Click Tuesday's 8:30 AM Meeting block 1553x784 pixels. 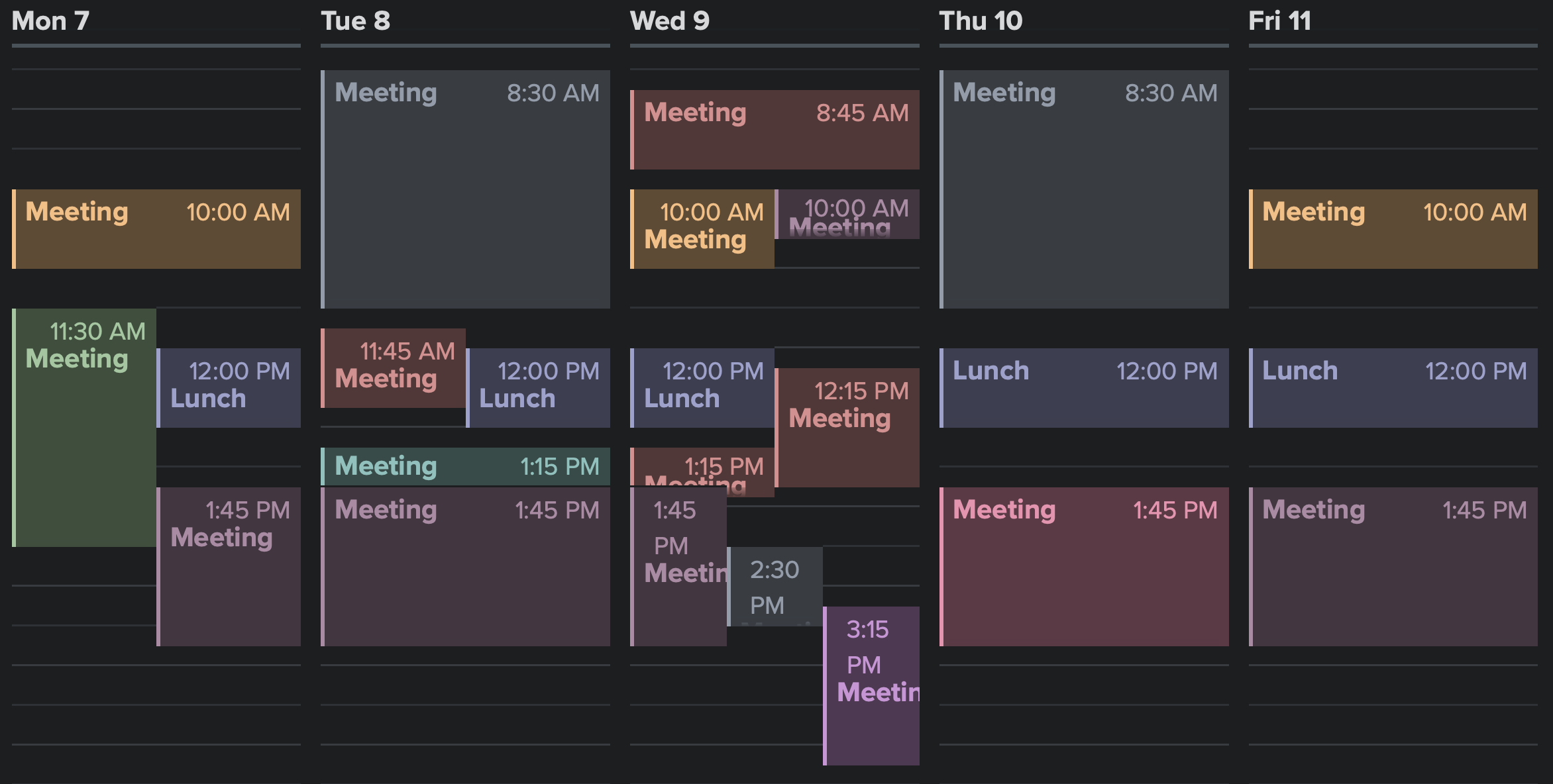point(465,189)
